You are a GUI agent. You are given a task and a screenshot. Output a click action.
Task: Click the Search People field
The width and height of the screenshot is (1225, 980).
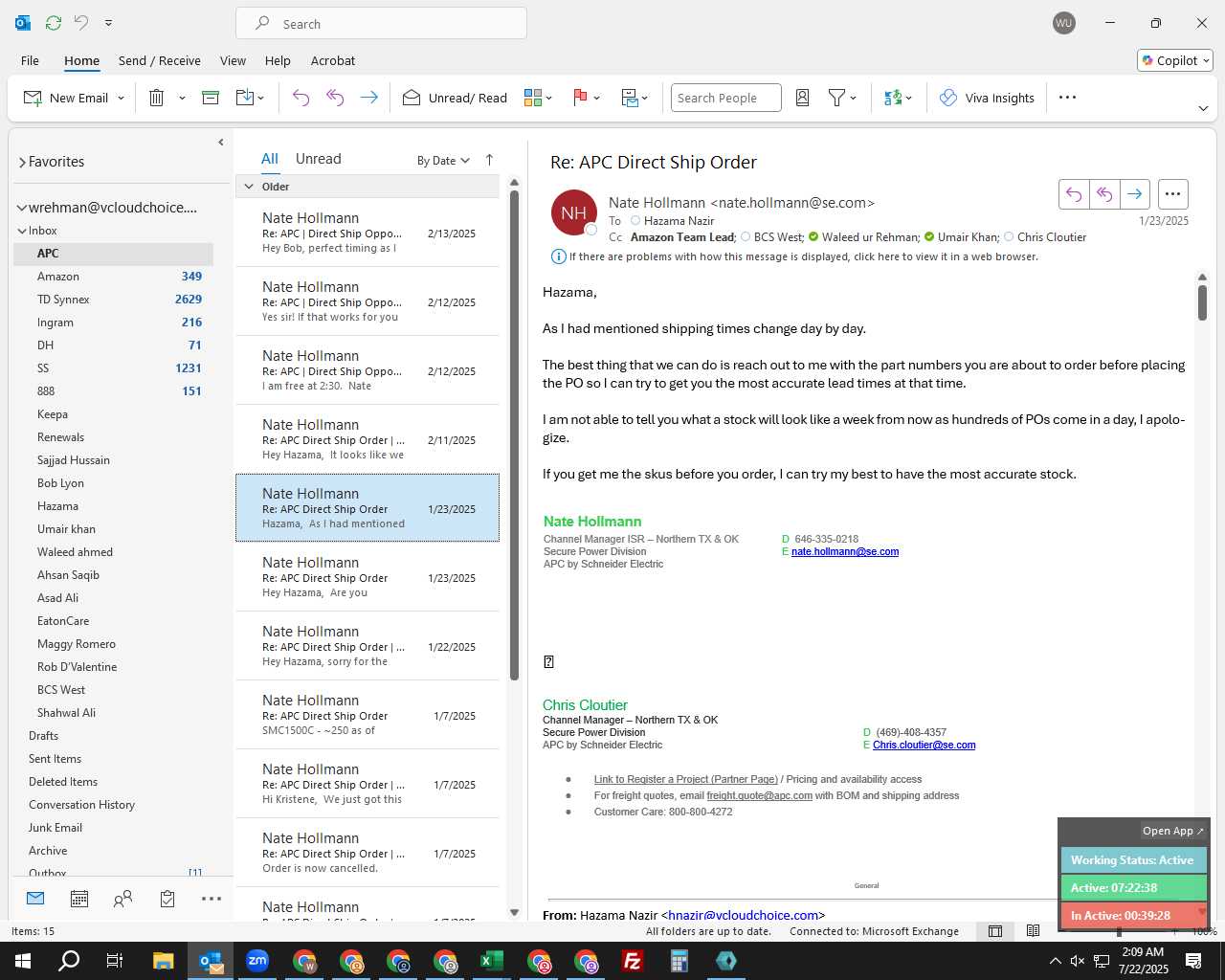pos(725,98)
